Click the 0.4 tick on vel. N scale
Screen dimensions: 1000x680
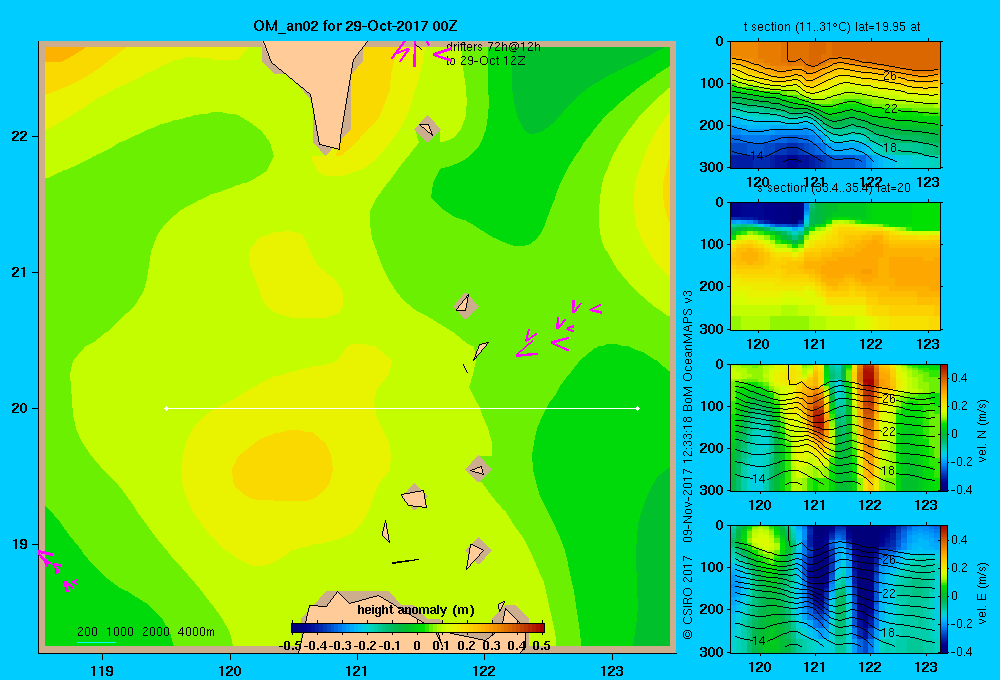tap(959, 378)
